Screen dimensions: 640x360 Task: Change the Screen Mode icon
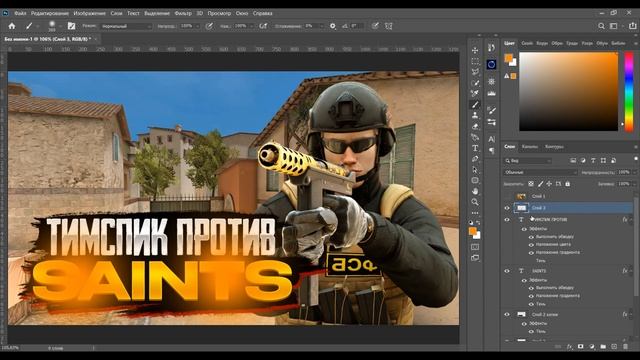[x=475, y=258]
